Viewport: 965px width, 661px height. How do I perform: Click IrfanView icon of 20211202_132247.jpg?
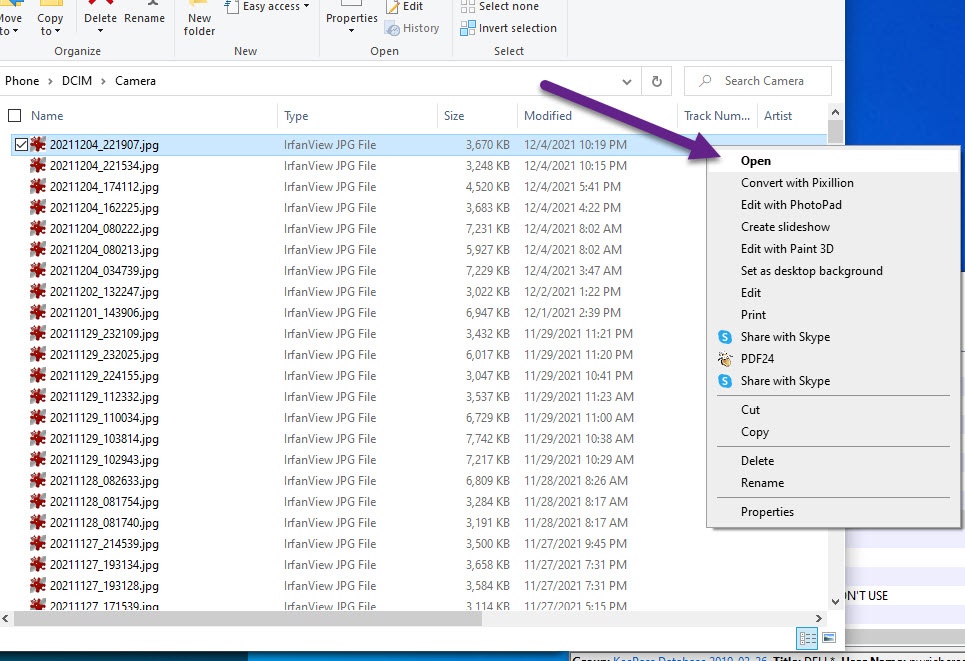pyautogui.click(x=38, y=292)
